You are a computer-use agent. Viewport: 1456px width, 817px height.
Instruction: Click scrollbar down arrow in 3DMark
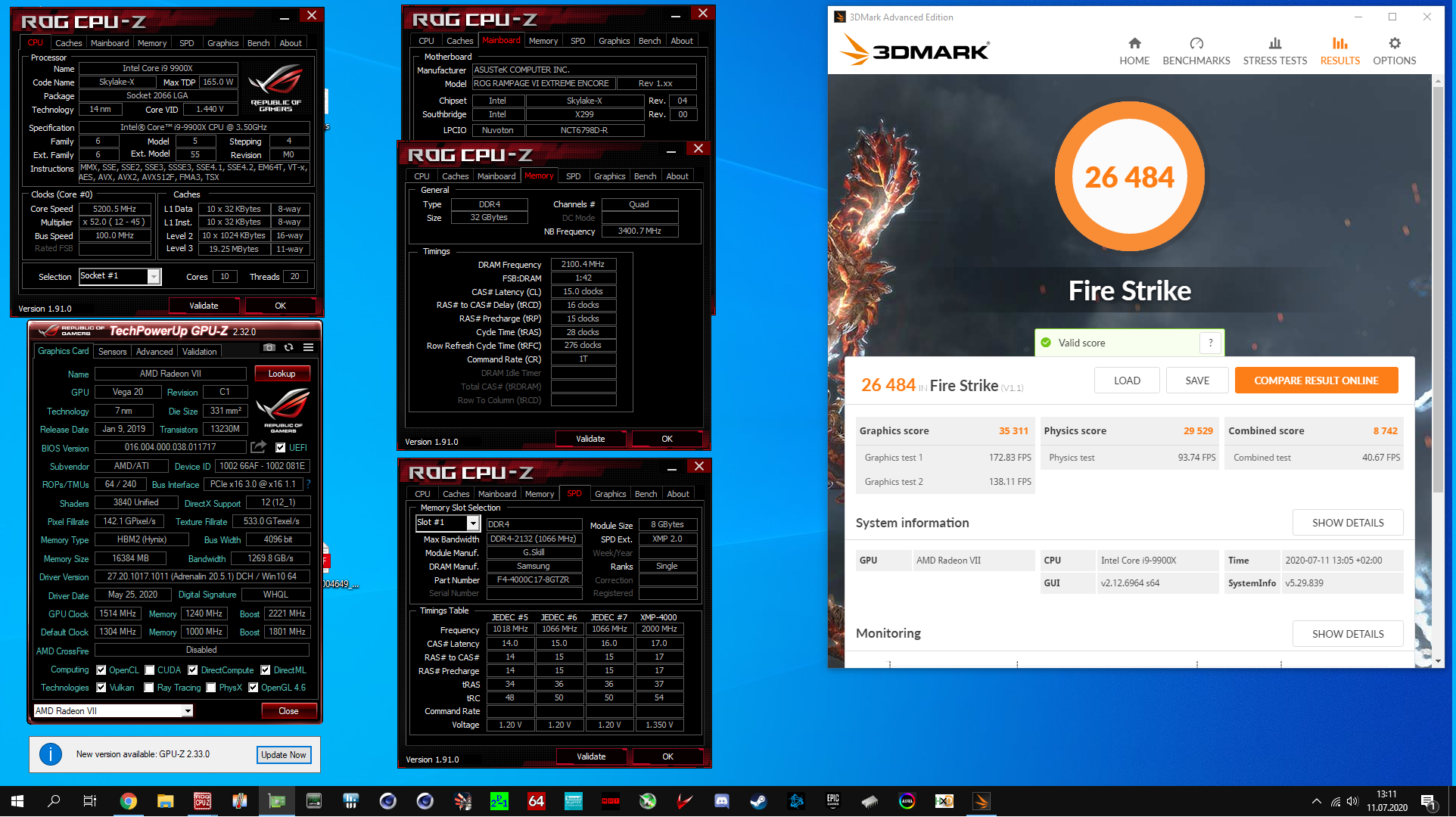pos(1438,661)
